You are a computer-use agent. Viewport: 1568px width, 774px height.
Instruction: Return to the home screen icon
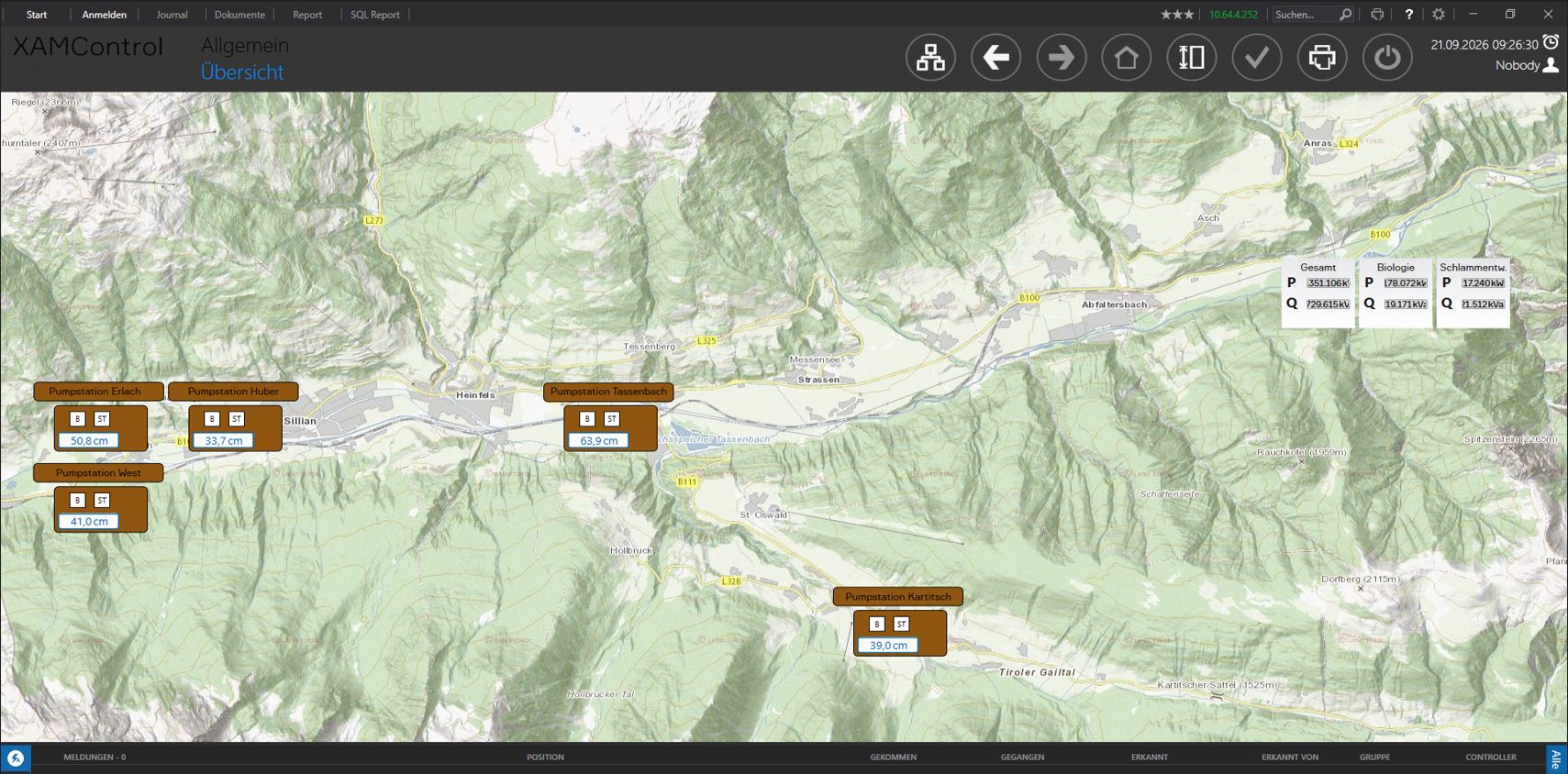click(1127, 58)
